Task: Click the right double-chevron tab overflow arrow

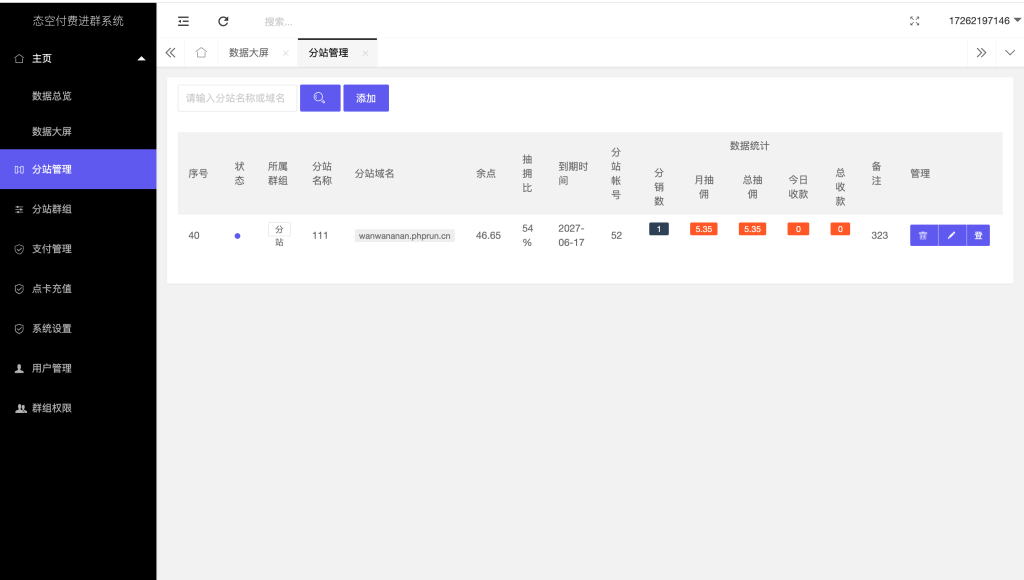Action: pos(981,53)
